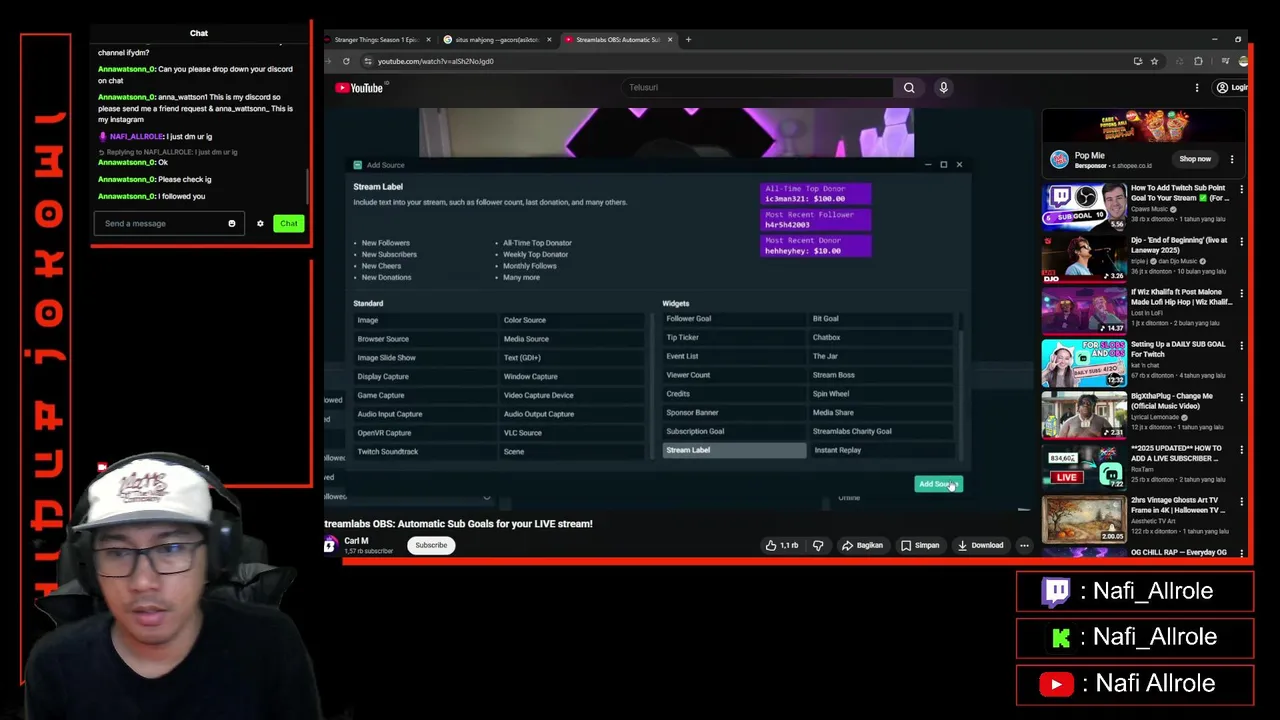Open Wiz Khalifa Lofi Hip Hop thumbnail
This screenshot has width=1280, height=720.
[x=1084, y=311]
